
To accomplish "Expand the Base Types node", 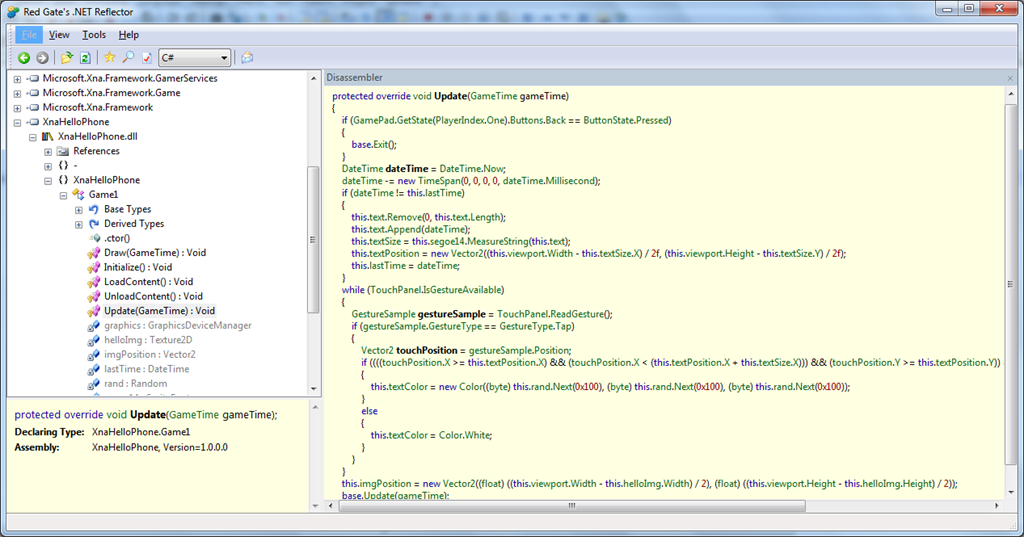I will click(x=79, y=210).
